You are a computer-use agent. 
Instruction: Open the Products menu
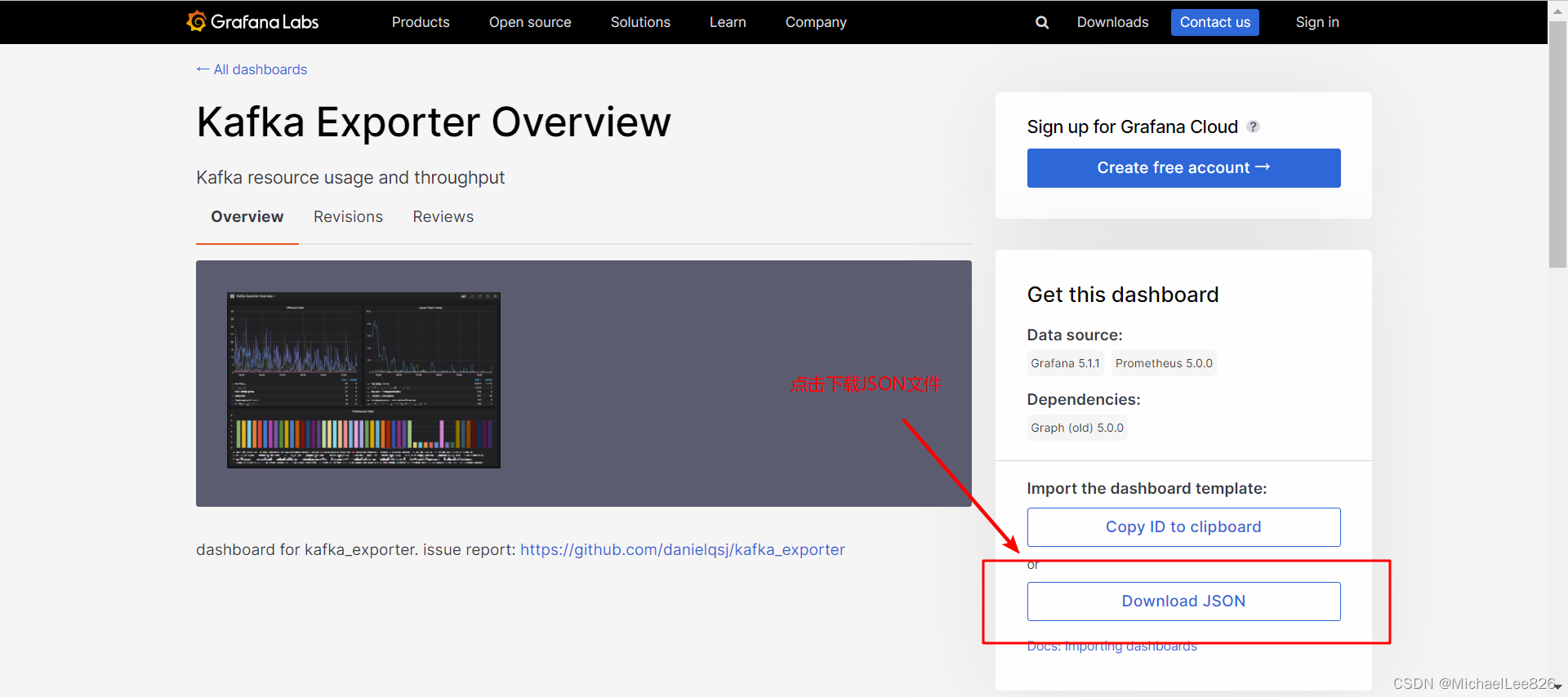pyautogui.click(x=421, y=22)
